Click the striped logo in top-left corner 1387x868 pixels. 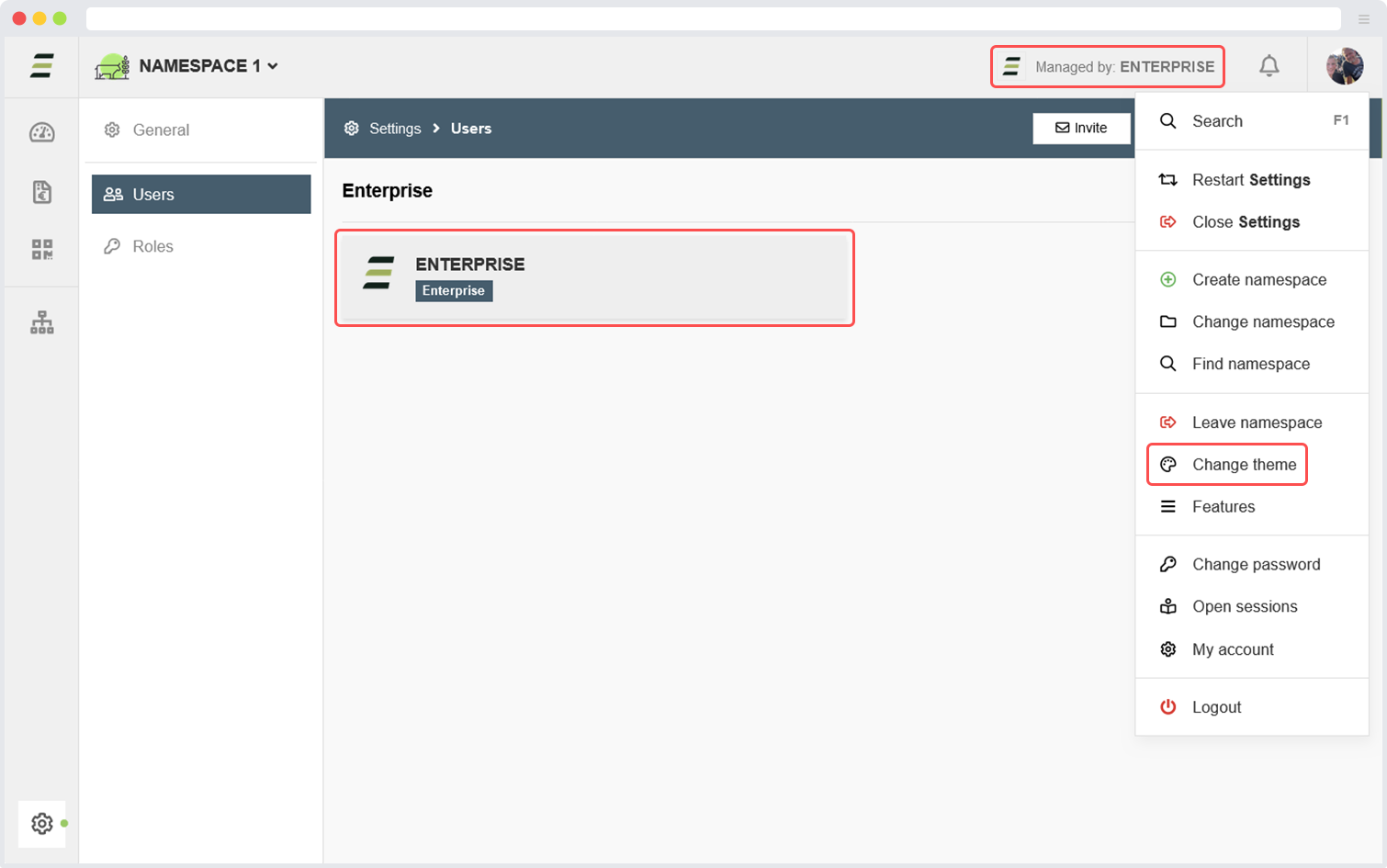41,66
